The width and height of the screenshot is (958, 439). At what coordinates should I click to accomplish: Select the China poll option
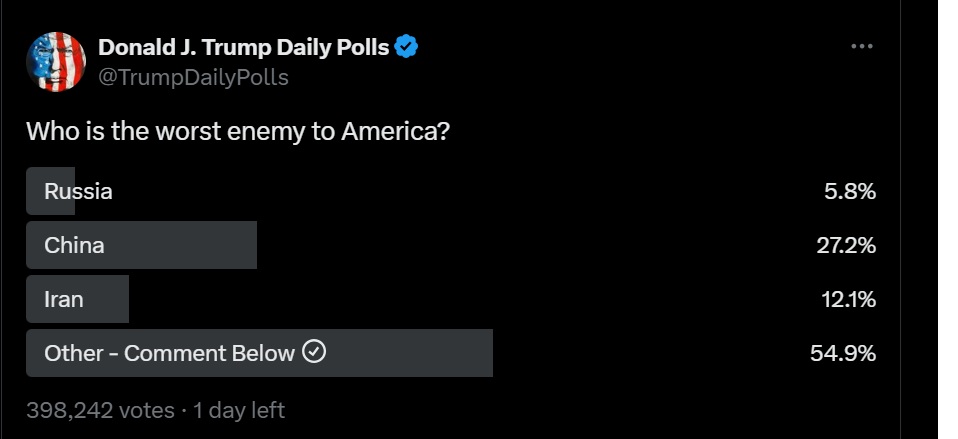tap(451, 245)
